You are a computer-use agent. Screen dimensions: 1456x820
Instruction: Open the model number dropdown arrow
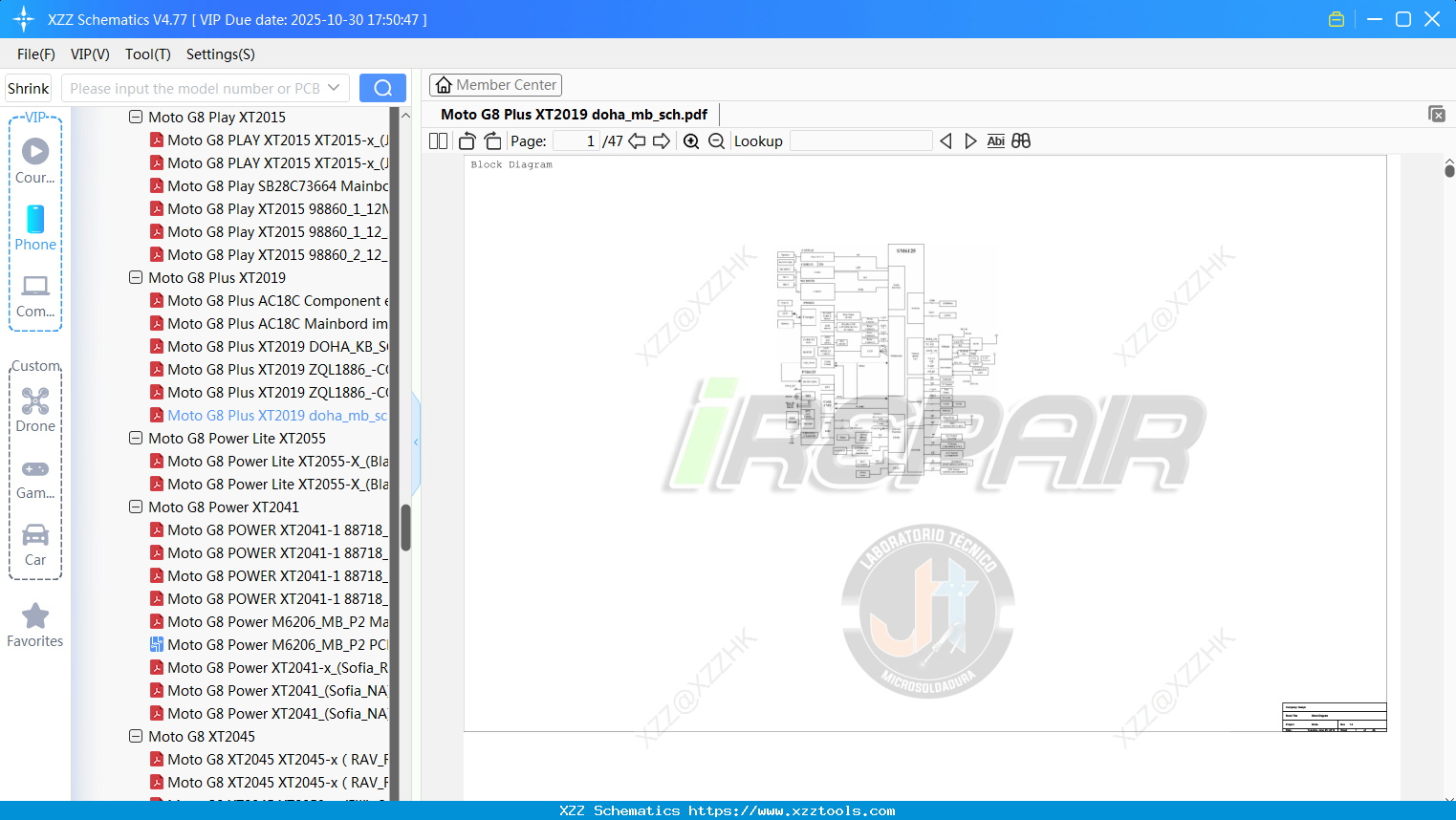334,88
